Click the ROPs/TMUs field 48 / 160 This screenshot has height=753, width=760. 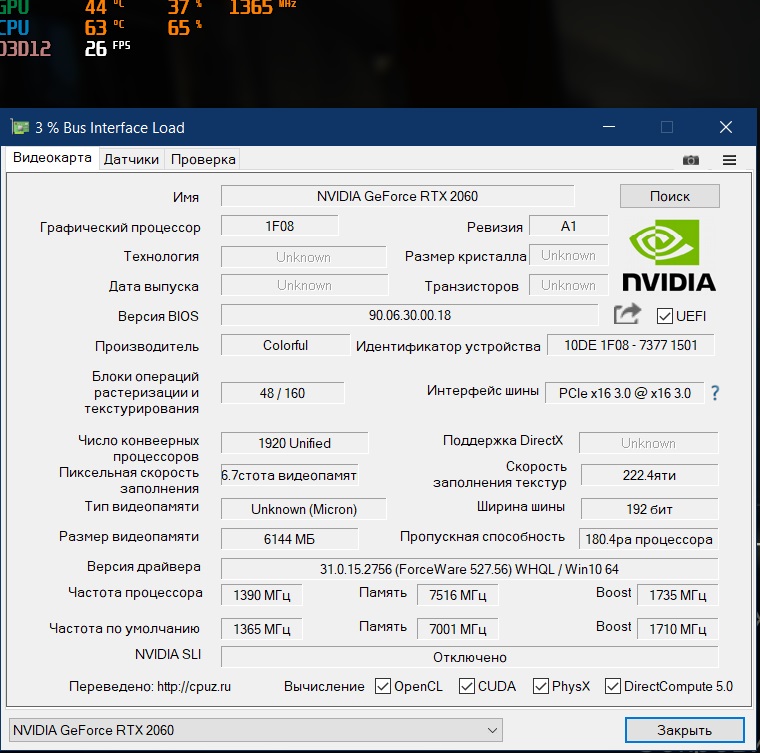283,393
